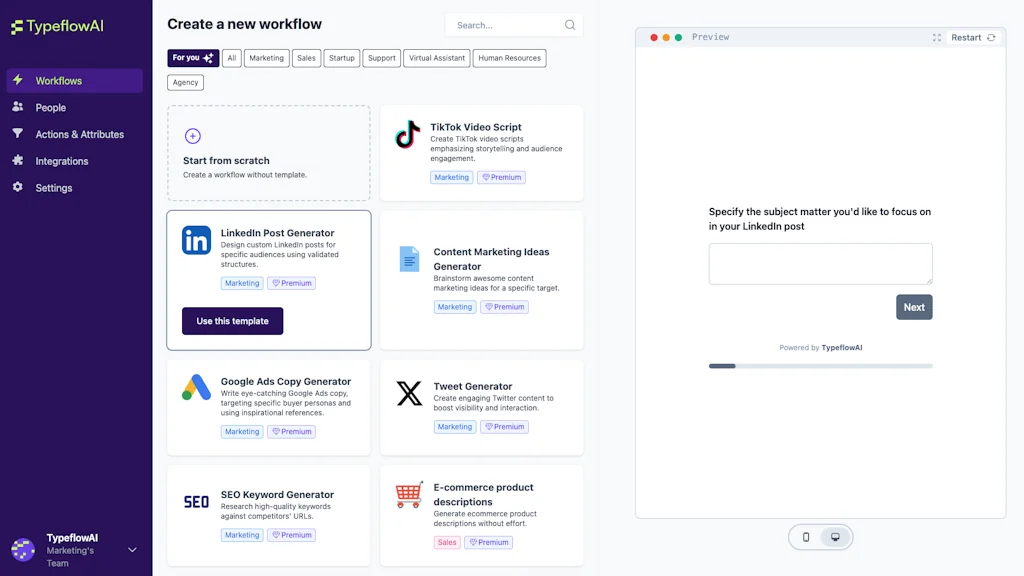This screenshot has height=576, width=1024.
Task: Select the Agency filter
Action: 185,82
